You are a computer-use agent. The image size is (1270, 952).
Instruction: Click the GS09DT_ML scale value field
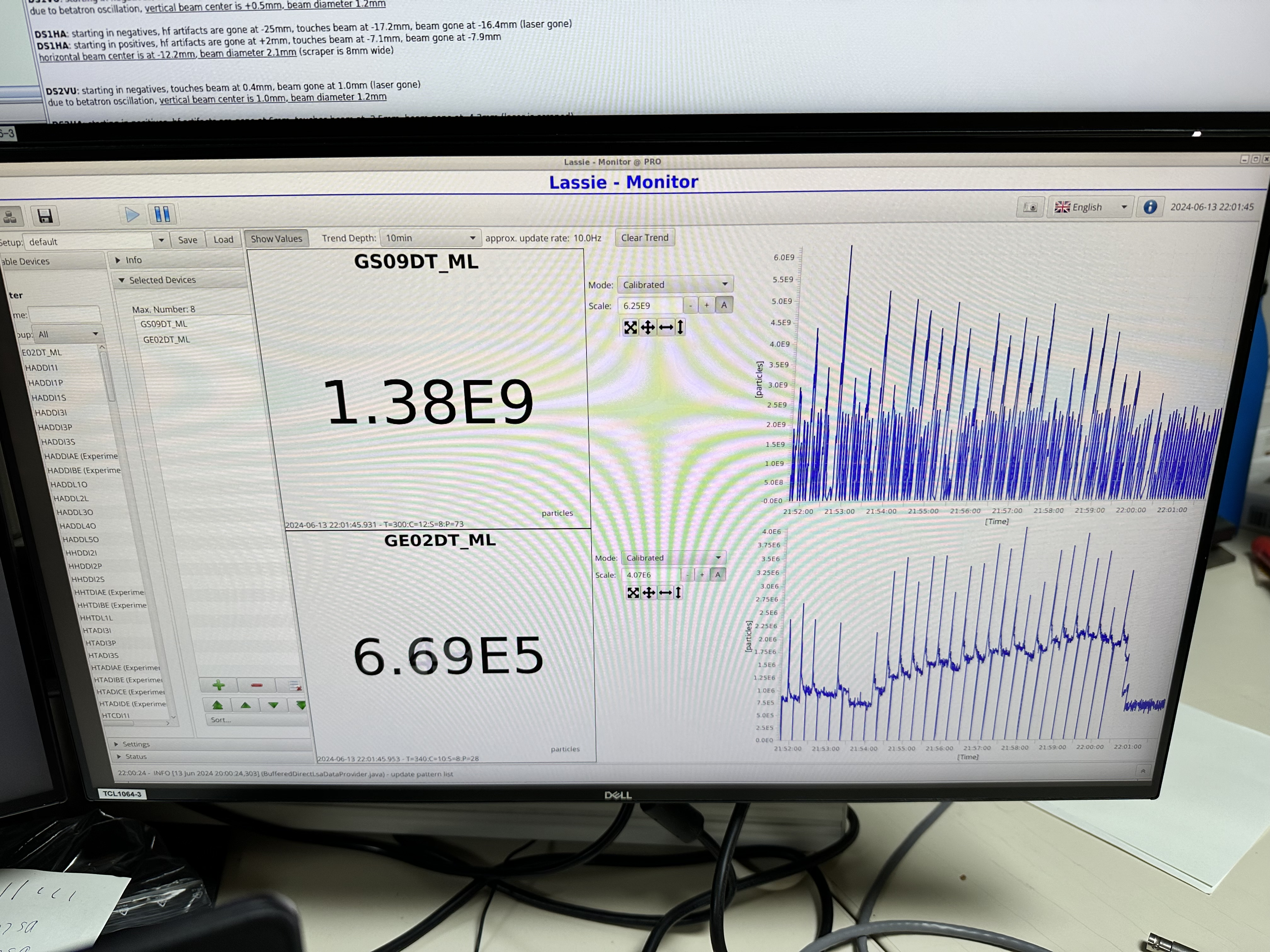point(650,305)
